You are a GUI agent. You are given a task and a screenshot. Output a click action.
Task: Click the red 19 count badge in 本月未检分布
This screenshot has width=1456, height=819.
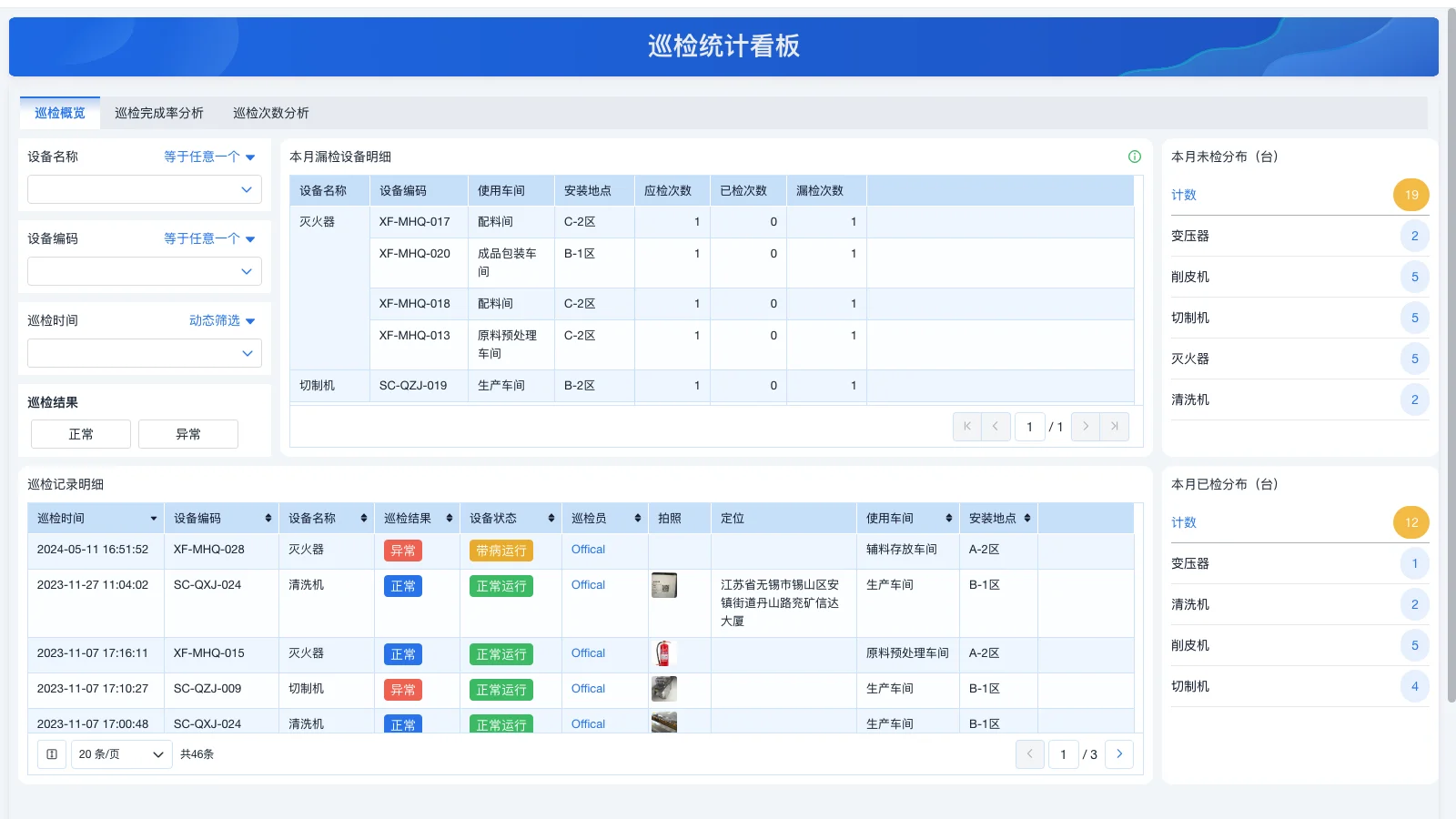coord(1410,194)
